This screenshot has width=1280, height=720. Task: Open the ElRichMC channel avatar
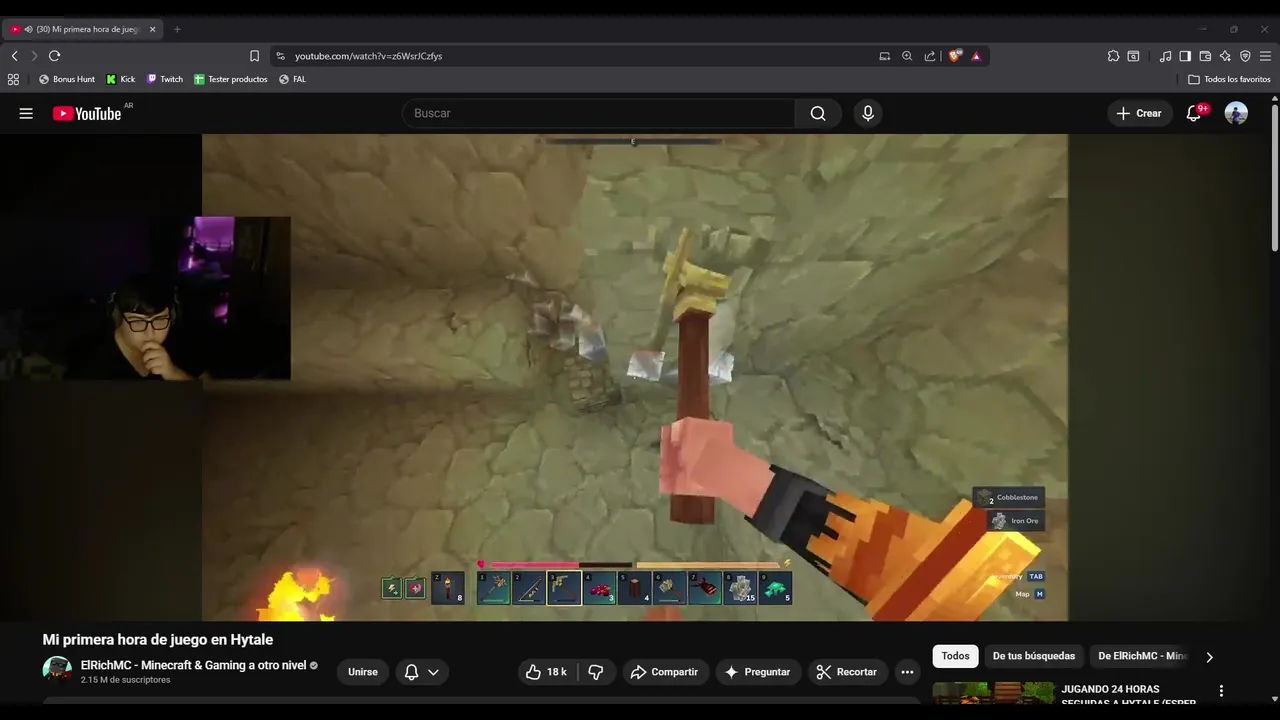[57, 671]
